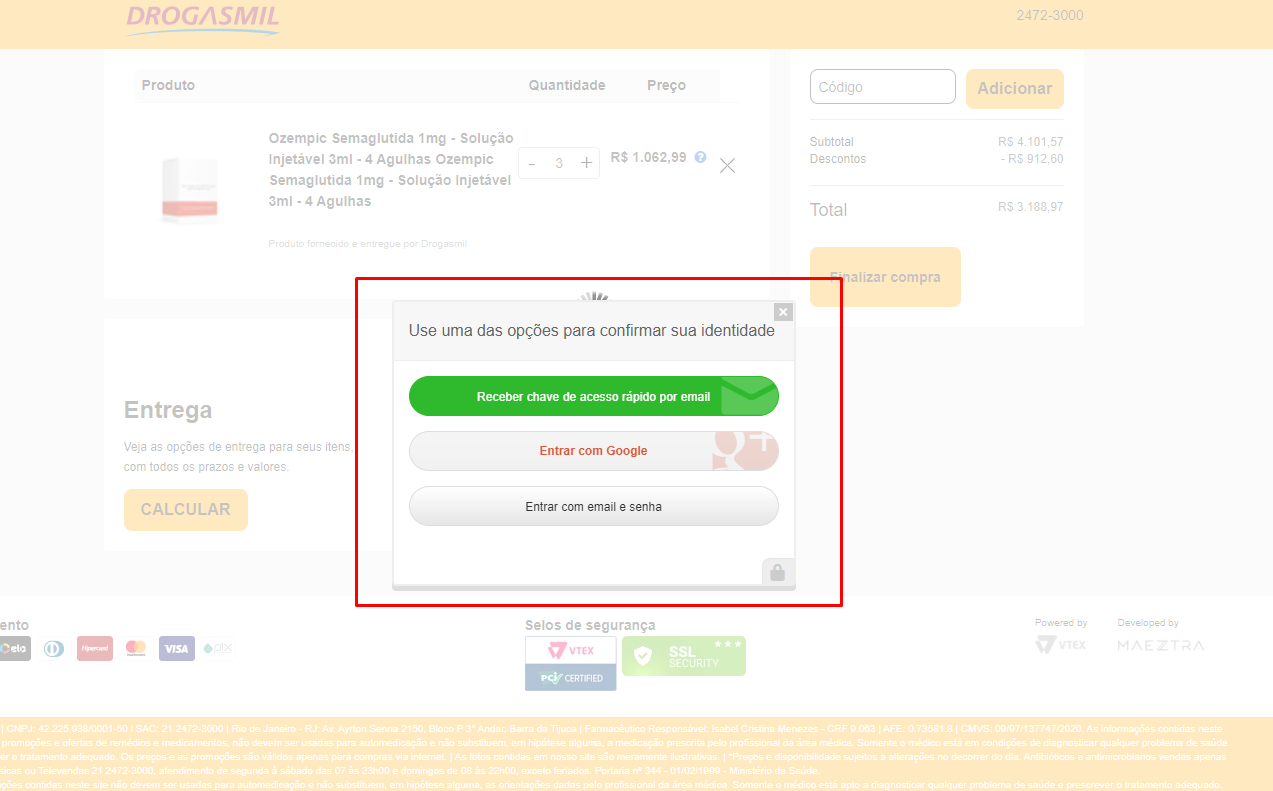Click the padlock icon in dialog
Image resolution: width=1273 pixels, height=791 pixels.
point(778,573)
